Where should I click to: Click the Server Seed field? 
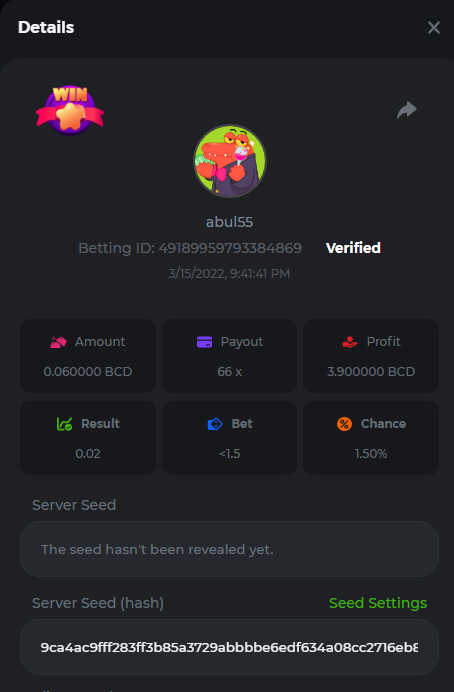[229, 549]
